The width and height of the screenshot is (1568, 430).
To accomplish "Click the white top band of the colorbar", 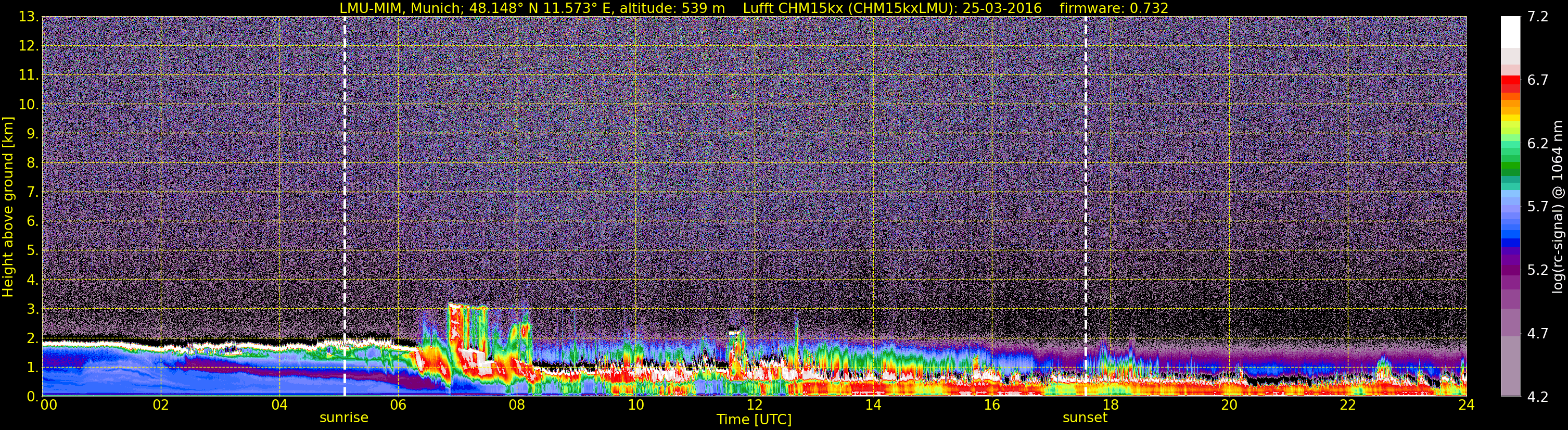I will pos(1510,32).
